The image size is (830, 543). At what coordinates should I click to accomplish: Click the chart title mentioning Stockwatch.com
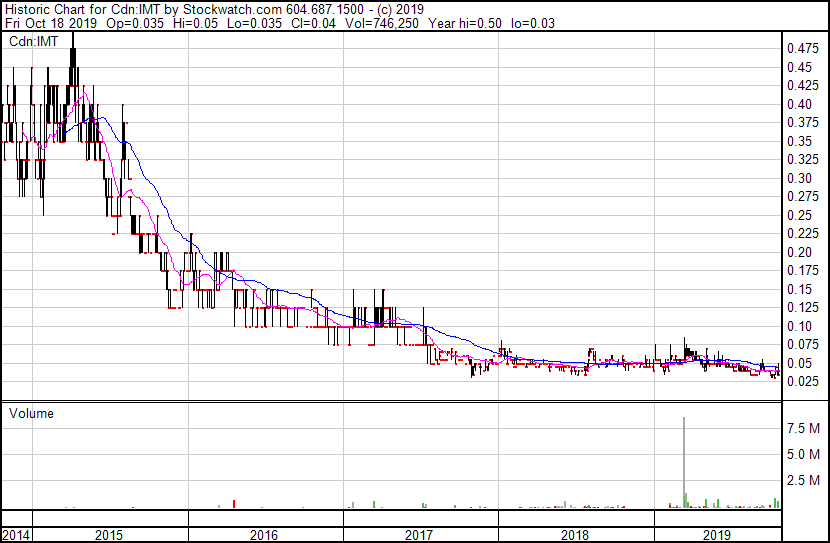[214, 9]
